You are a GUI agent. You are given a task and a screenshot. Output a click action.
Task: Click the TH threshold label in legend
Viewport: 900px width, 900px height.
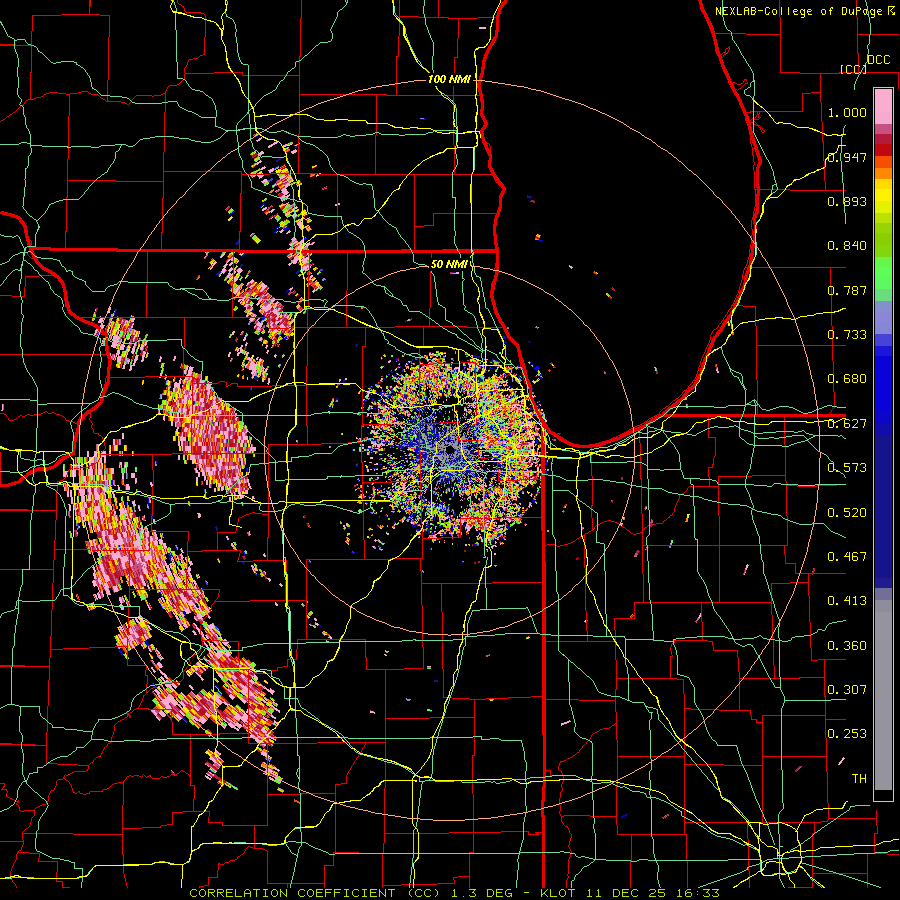[x=859, y=779]
